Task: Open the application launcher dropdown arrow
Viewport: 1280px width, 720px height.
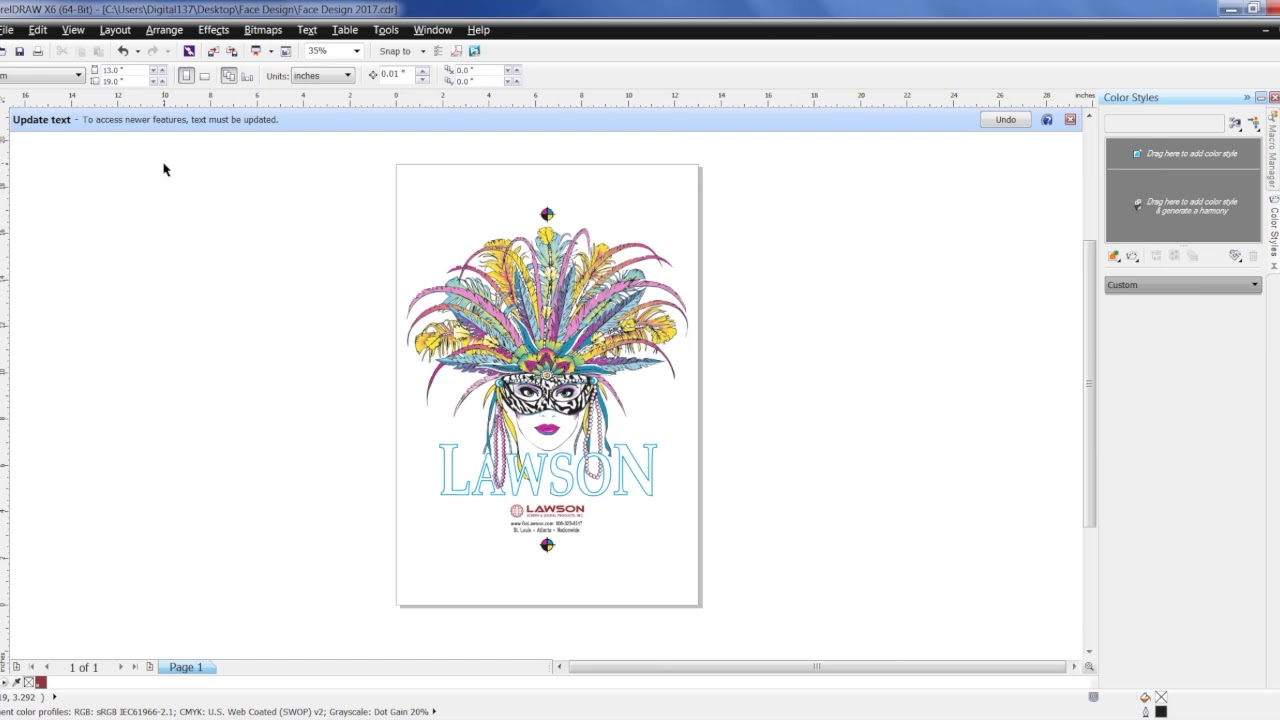Action: [271, 51]
